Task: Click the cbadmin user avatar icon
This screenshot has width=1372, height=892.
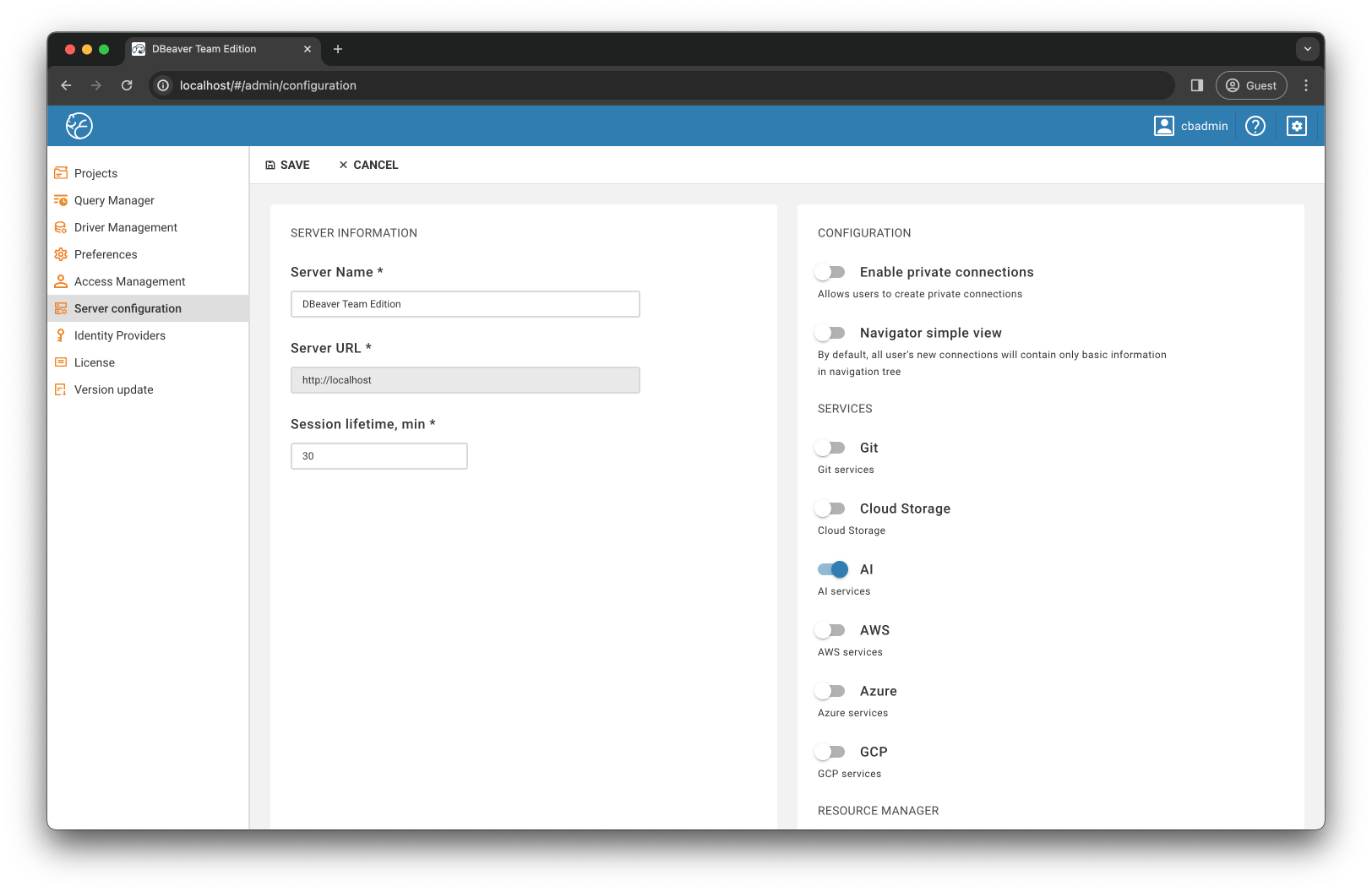Action: point(1164,126)
